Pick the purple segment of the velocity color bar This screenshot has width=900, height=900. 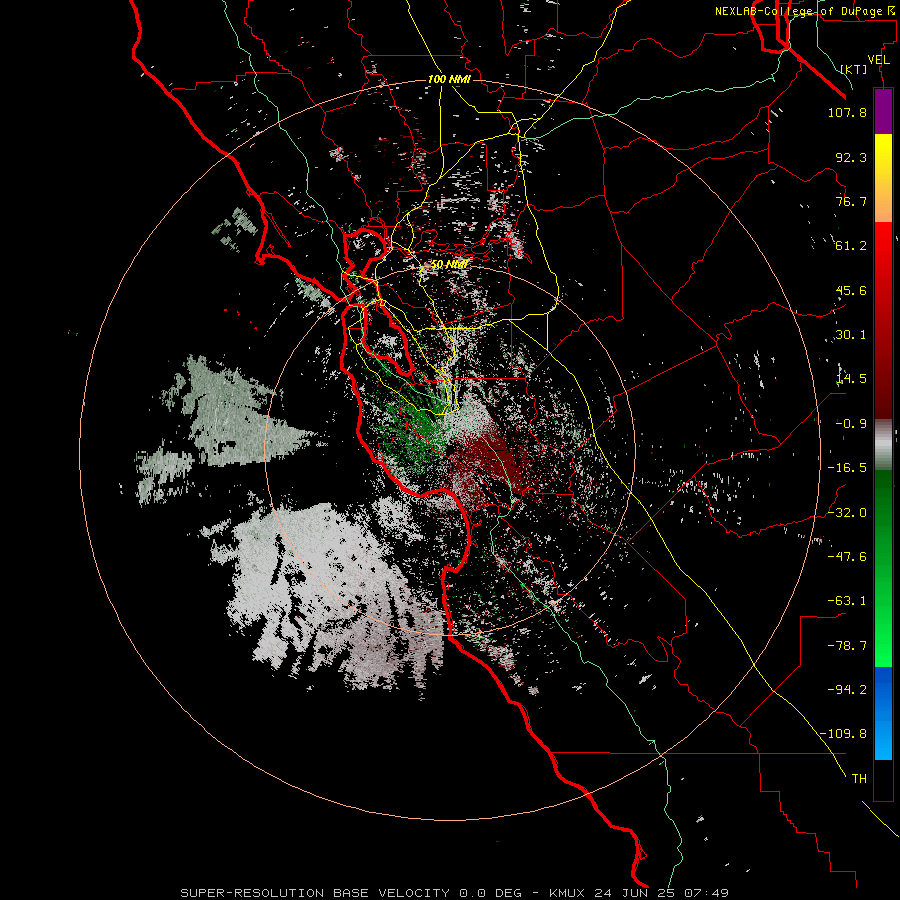[883, 111]
